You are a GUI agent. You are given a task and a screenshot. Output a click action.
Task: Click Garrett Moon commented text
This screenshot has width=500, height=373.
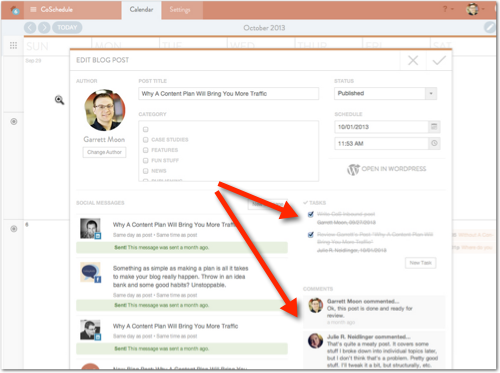pyautogui.click(x=363, y=301)
